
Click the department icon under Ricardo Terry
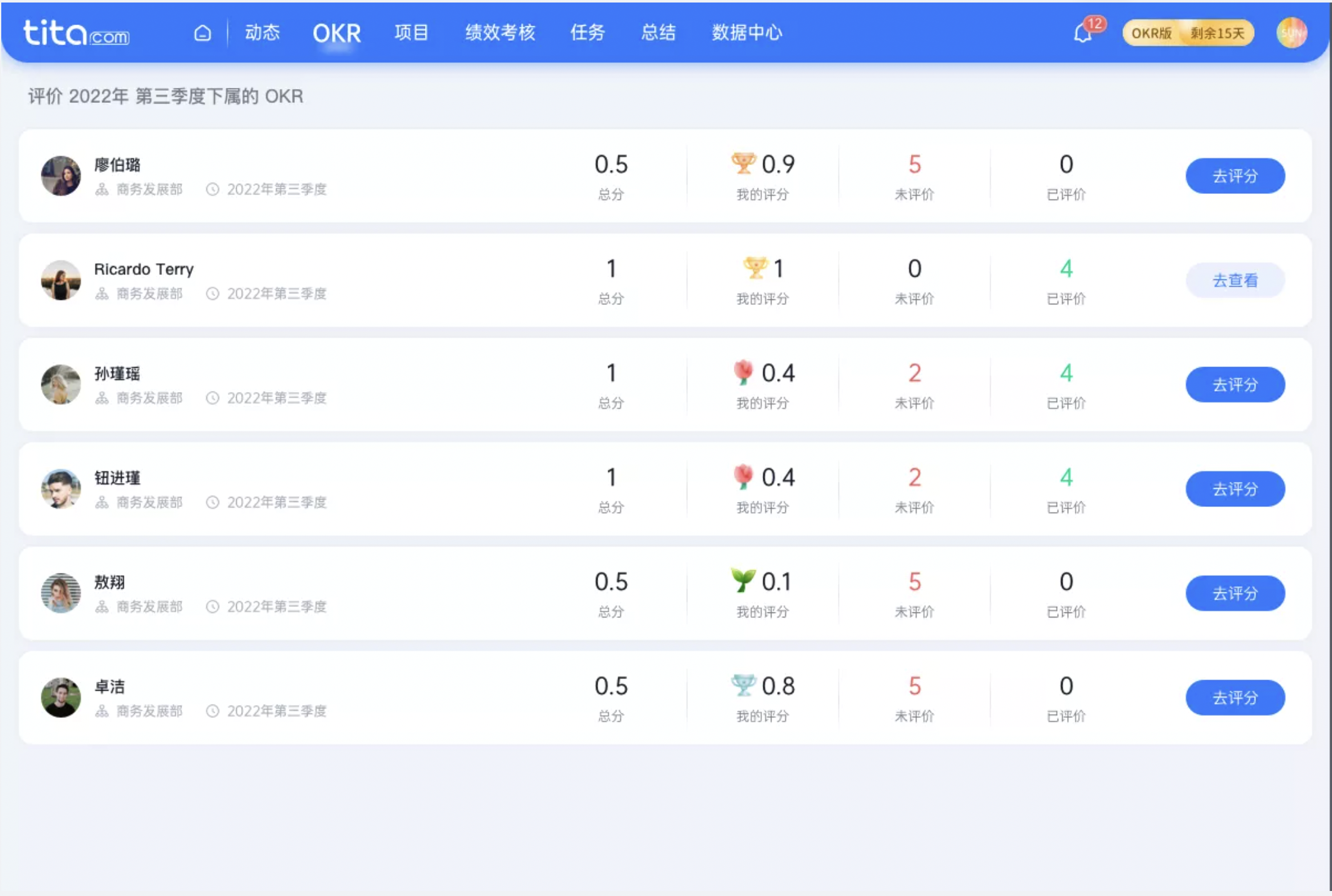coord(102,293)
